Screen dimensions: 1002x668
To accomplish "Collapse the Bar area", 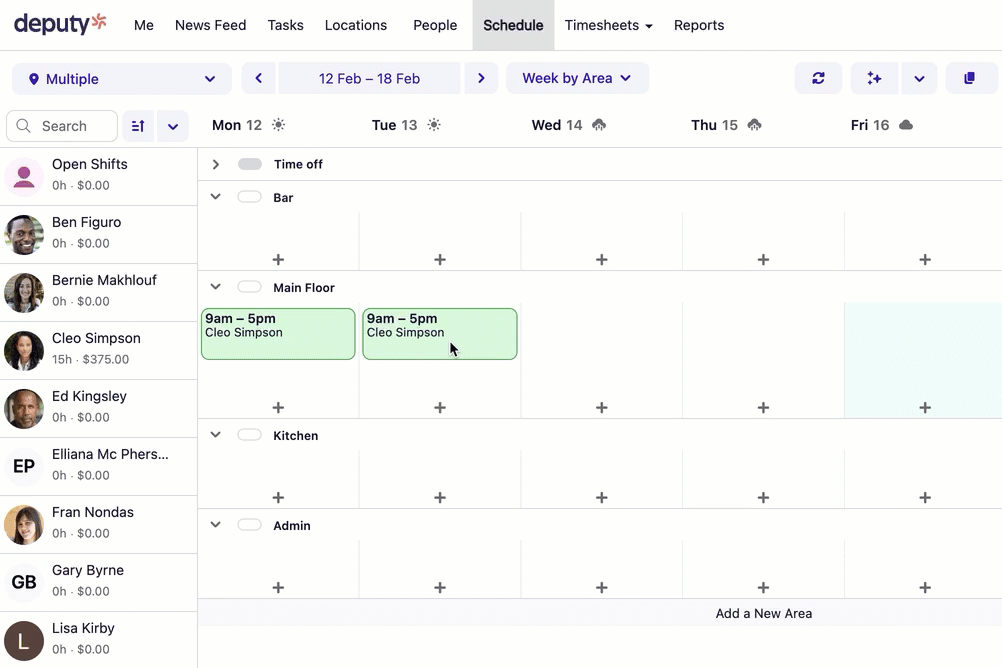I will tap(215, 197).
